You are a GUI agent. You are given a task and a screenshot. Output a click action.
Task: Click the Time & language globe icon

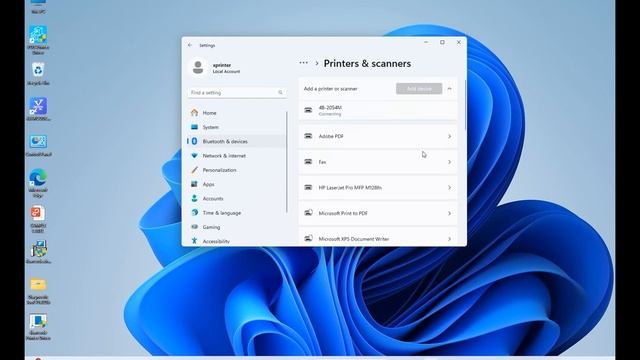[x=194, y=213]
